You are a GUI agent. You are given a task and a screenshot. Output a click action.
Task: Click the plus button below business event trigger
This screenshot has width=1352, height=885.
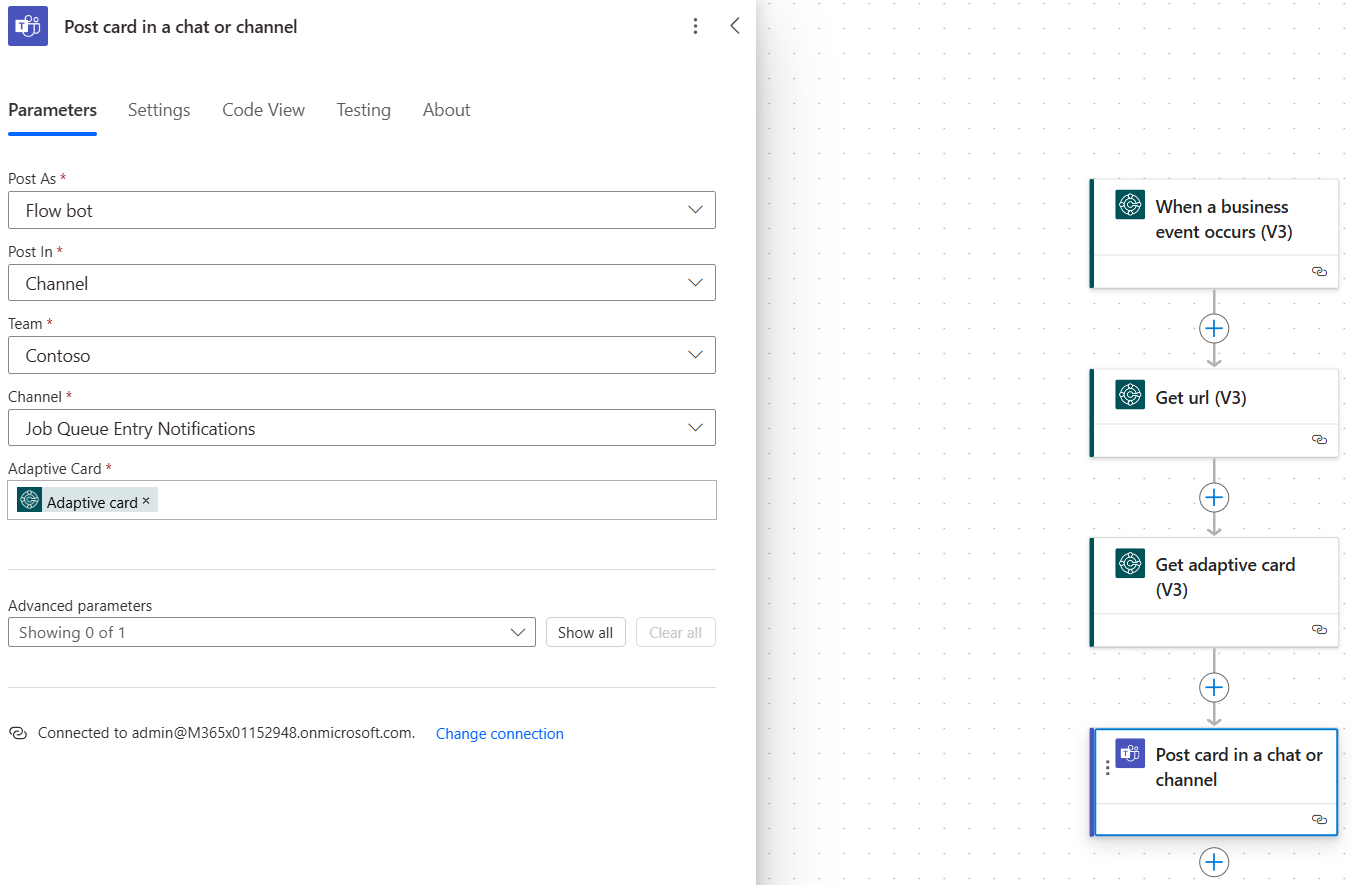pyautogui.click(x=1214, y=328)
